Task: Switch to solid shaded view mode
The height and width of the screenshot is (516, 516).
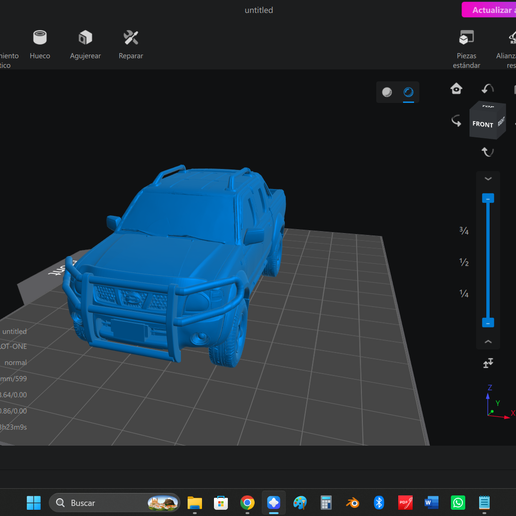Action: 387,92
